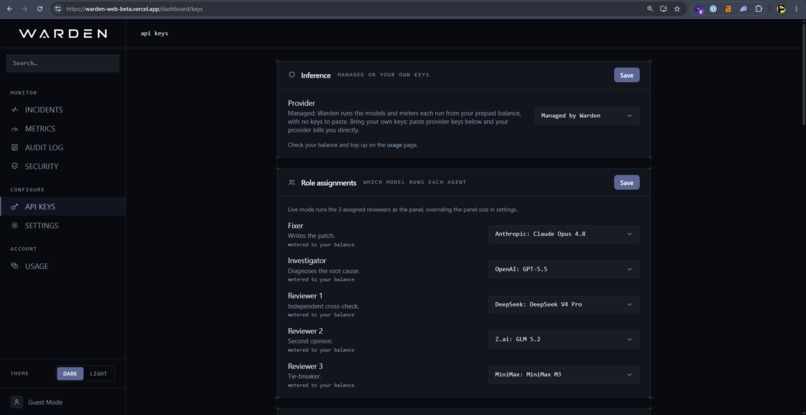806x415 pixels.
Task: Click the Metrics gauge icon in sidebar
Action: point(14,129)
